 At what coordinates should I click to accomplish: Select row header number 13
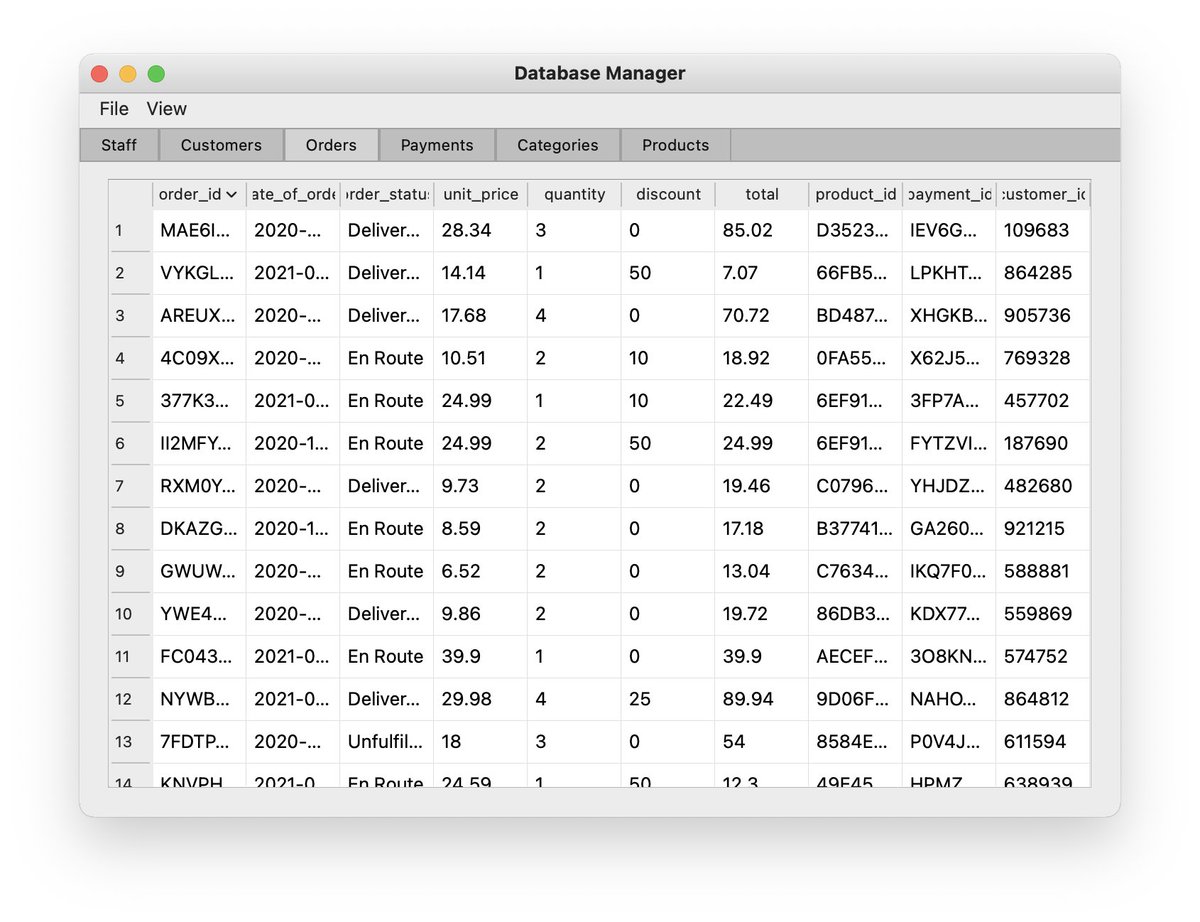pos(130,742)
